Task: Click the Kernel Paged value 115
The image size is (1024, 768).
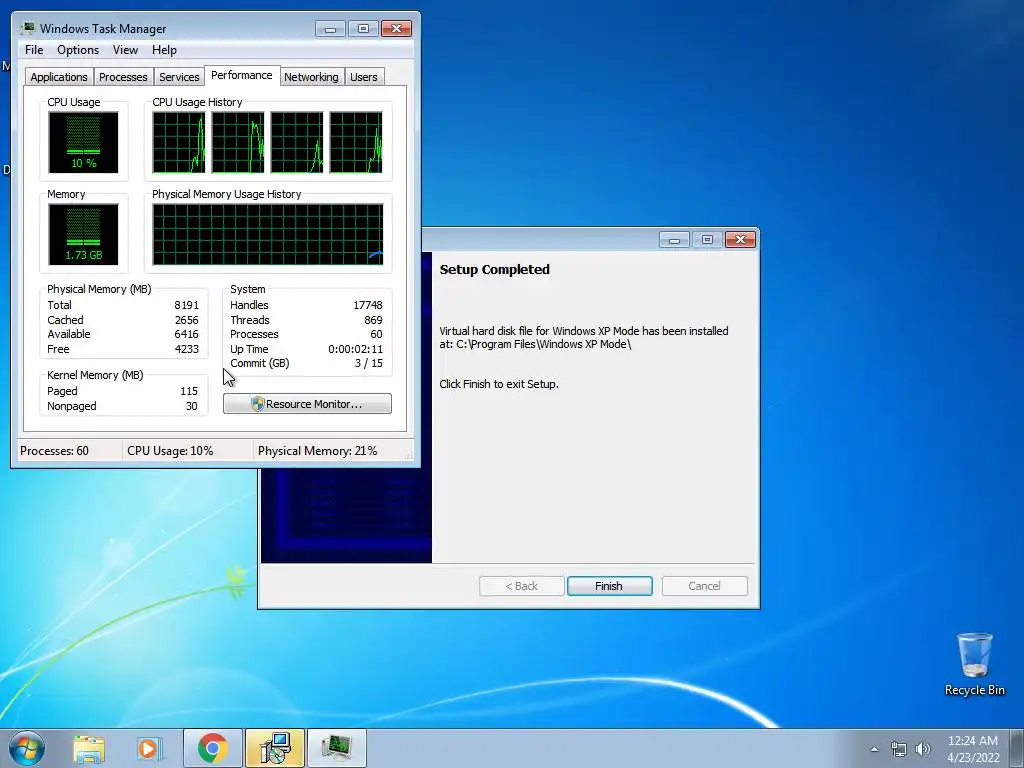Action: [189, 391]
